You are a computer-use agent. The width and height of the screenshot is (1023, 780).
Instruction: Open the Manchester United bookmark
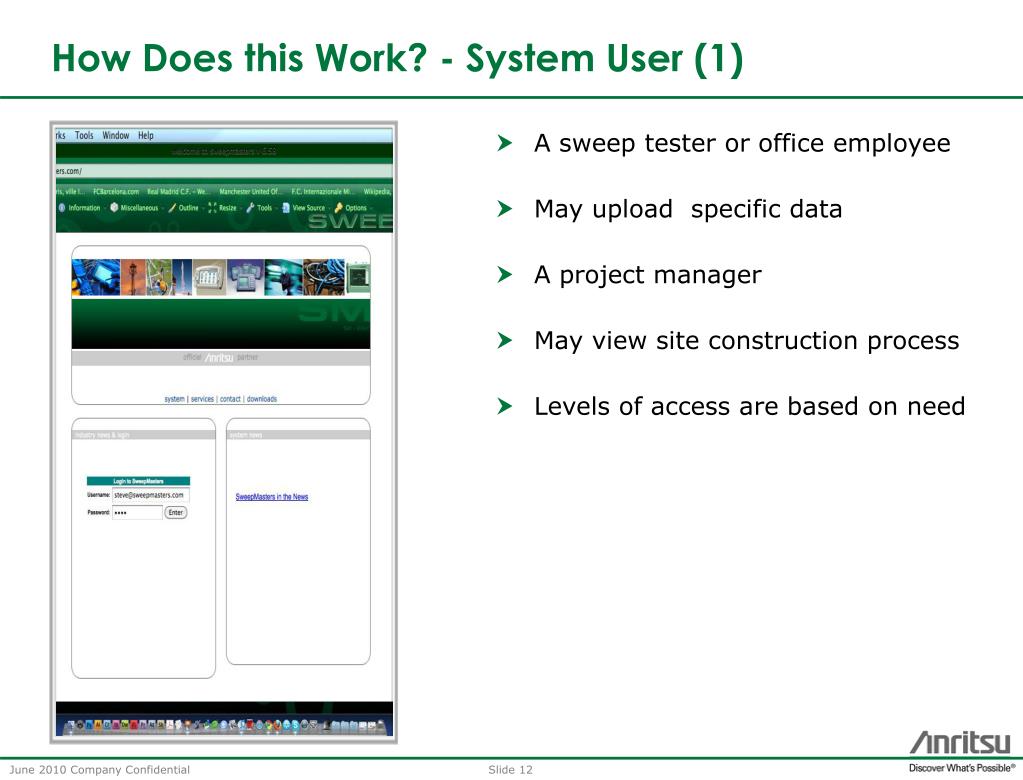coord(251,192)
